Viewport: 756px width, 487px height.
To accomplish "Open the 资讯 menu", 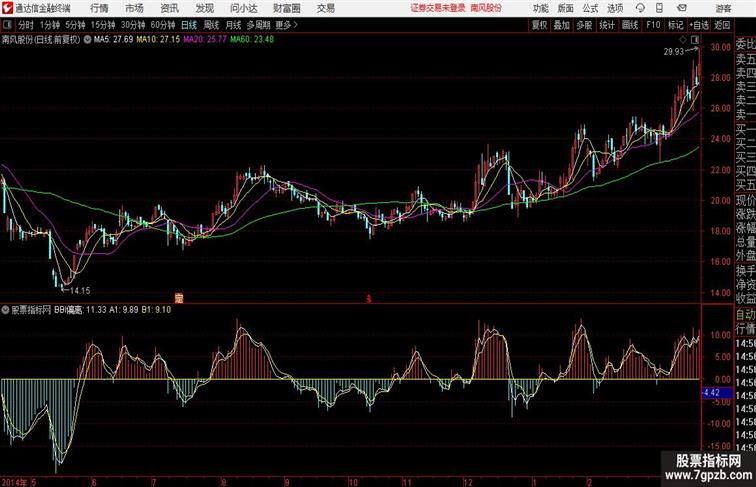I will click(170, 8).
